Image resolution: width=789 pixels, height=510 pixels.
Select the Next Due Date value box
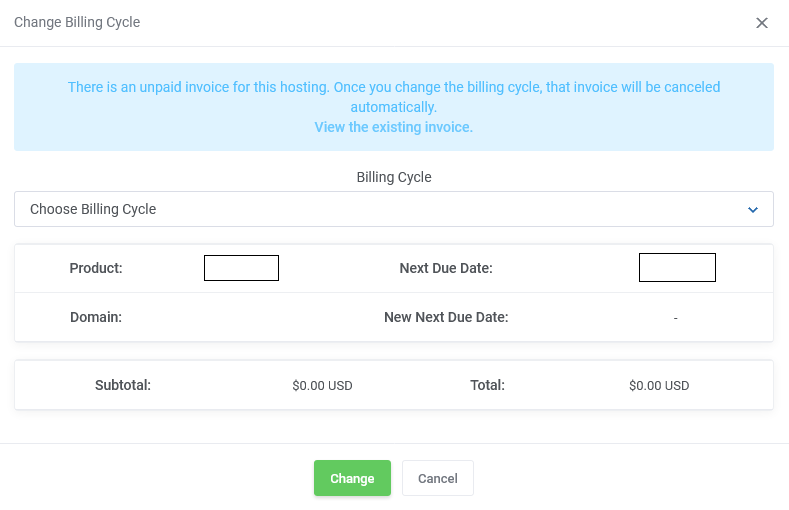pos(677,268)
